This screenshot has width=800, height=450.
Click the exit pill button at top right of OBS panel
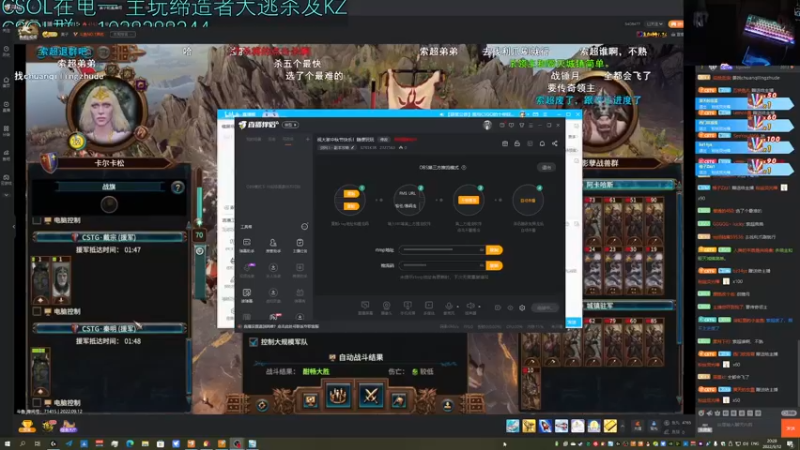pyautogui.click(x=546, y=167)
